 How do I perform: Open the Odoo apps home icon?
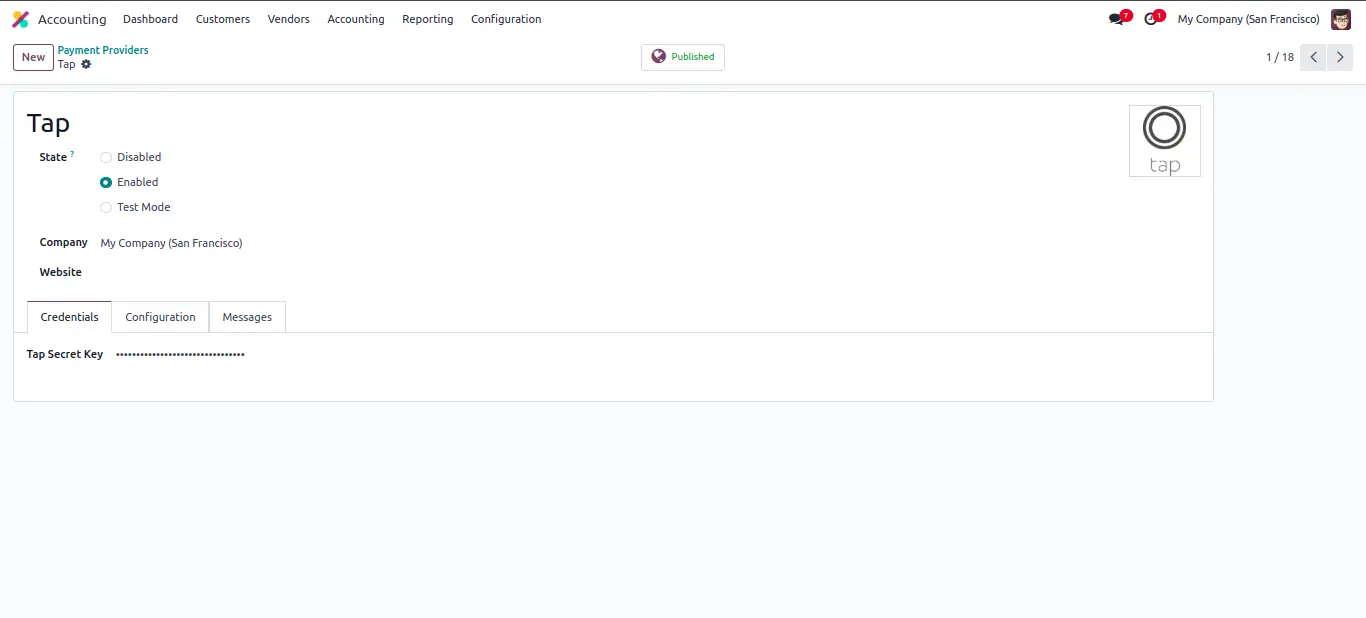tap(20, 19)
